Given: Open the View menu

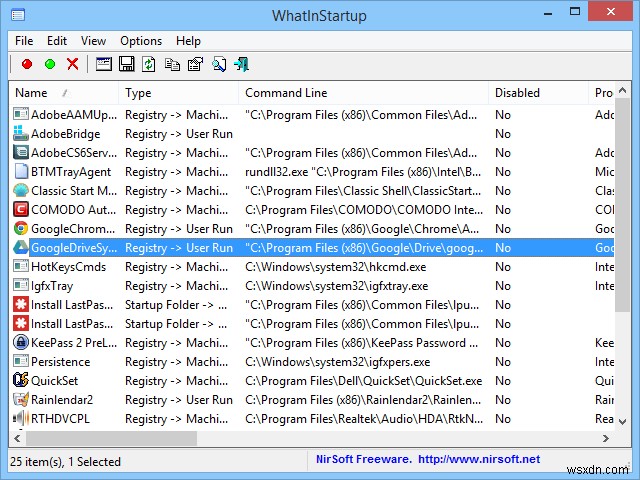Looking at the screenshot, I should point(93,41).
